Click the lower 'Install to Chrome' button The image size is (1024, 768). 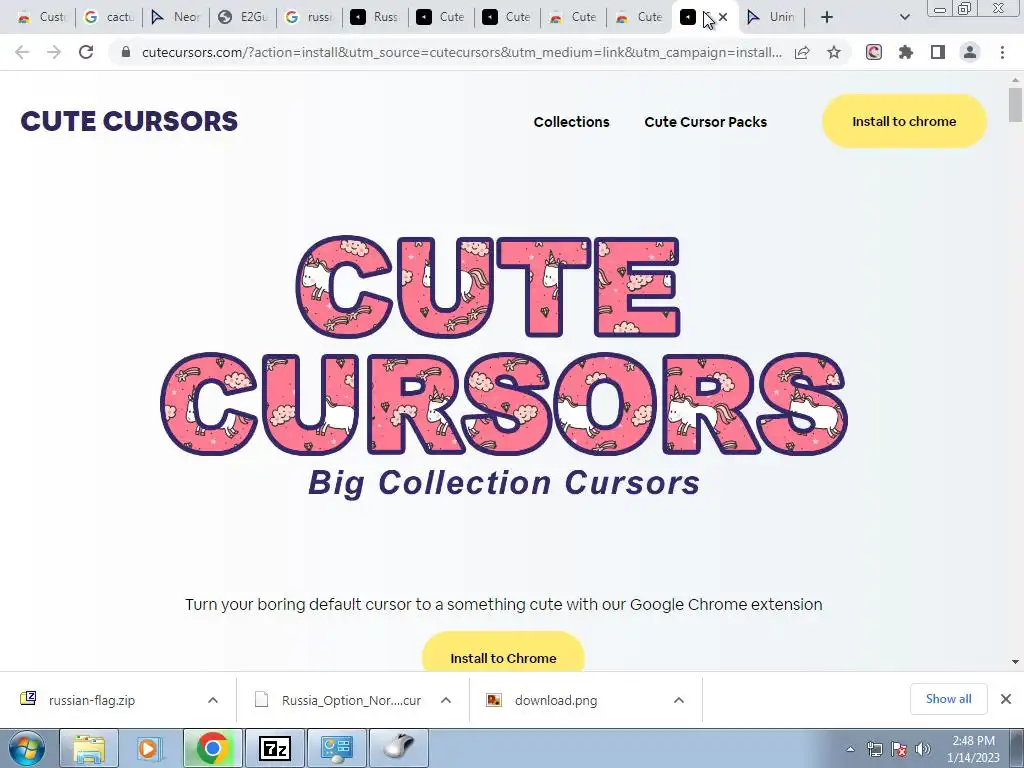(503, 653)
